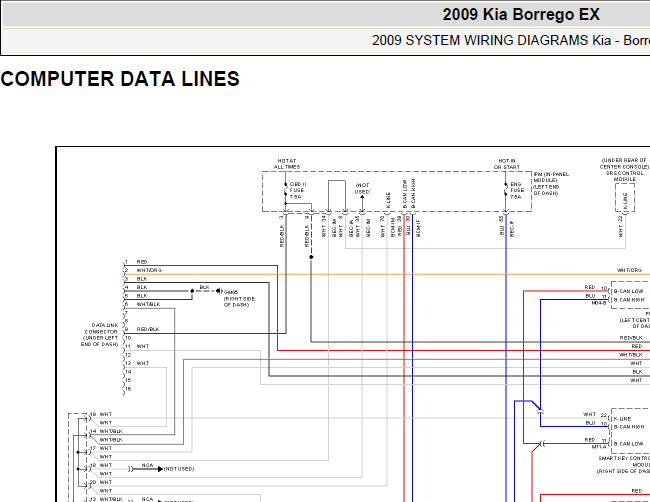This screenshot has height=502, width=650.
Task: Click the junction dot on dashed RED/BLK wire
Action: (x=311, y=257)
